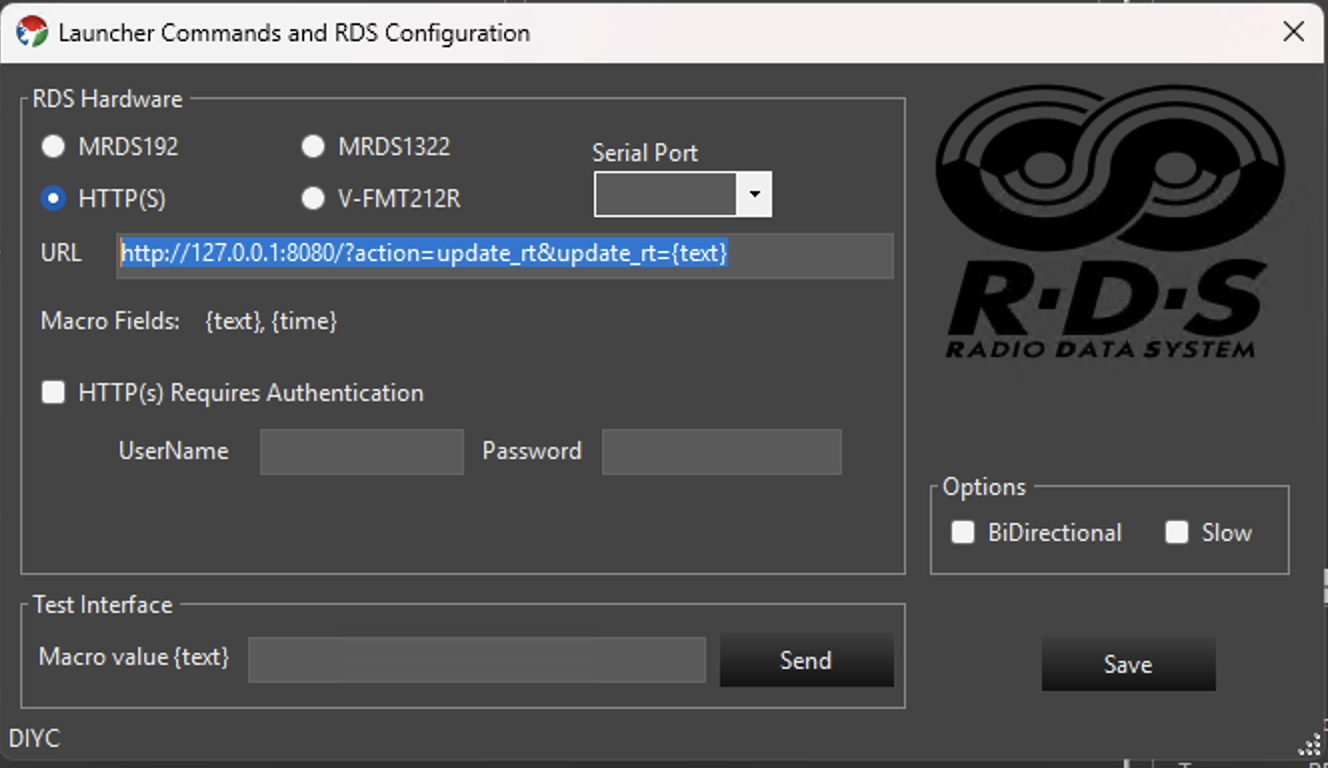
Task: Click the Macro Fields {text} label
Action: (x=188, y=321)
